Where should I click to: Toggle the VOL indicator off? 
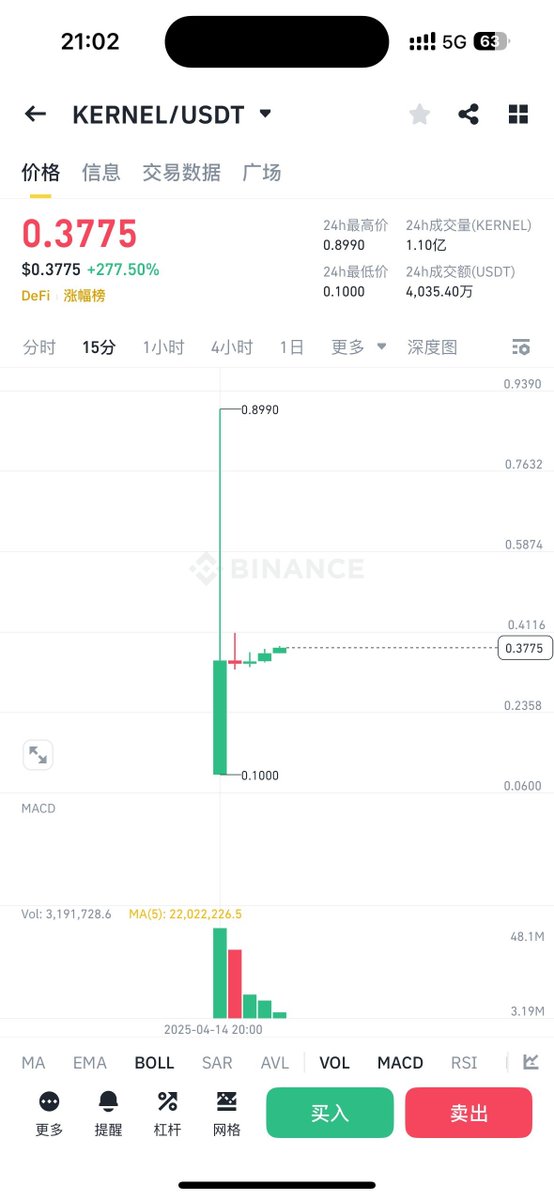[334, 1063]
